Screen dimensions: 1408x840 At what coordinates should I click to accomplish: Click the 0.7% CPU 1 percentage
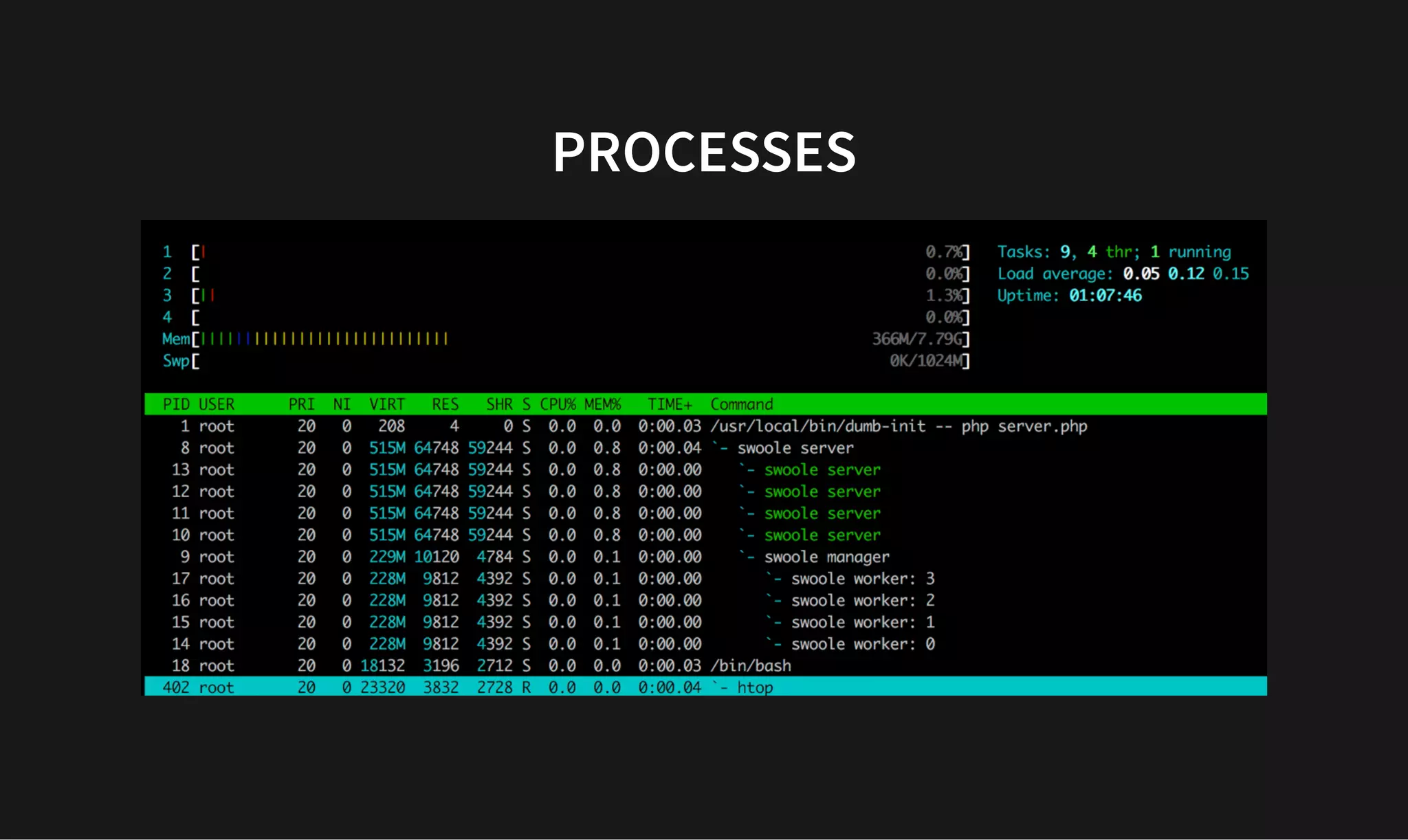click(943, 252)
